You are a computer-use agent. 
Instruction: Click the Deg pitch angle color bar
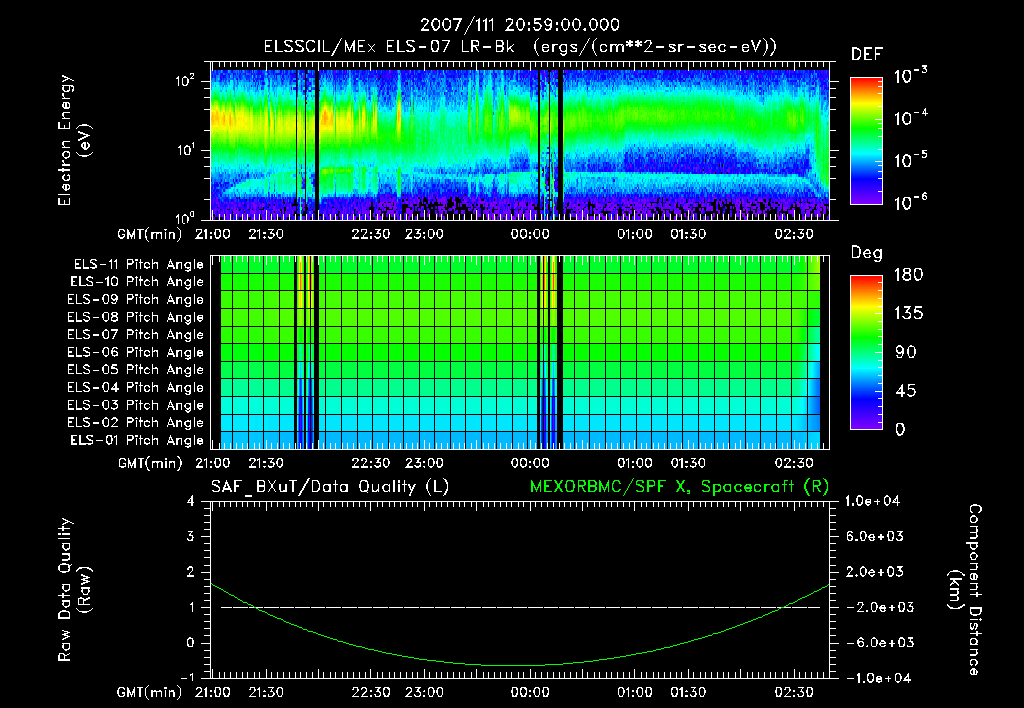click(866, 353)
